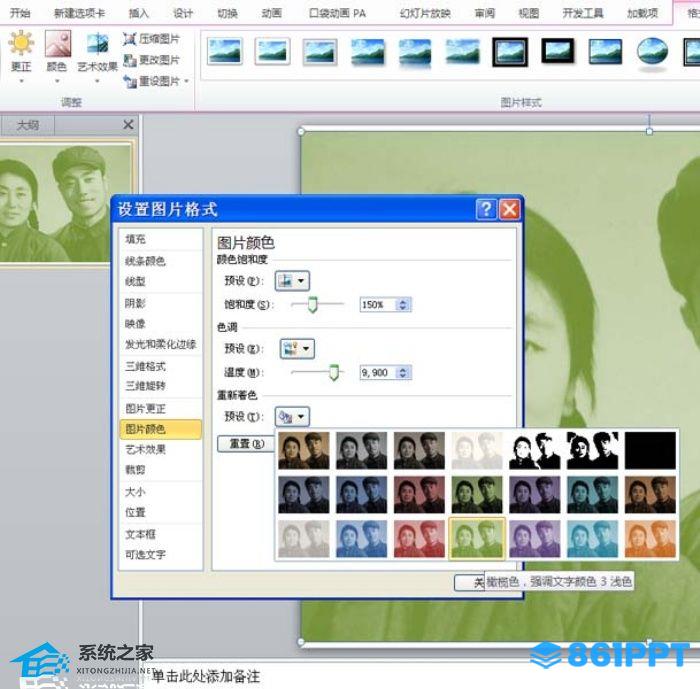The height and width of the screenshot is (689, 700).
Task: Select 位置 in the dialog list
Action: click(161, 512)
